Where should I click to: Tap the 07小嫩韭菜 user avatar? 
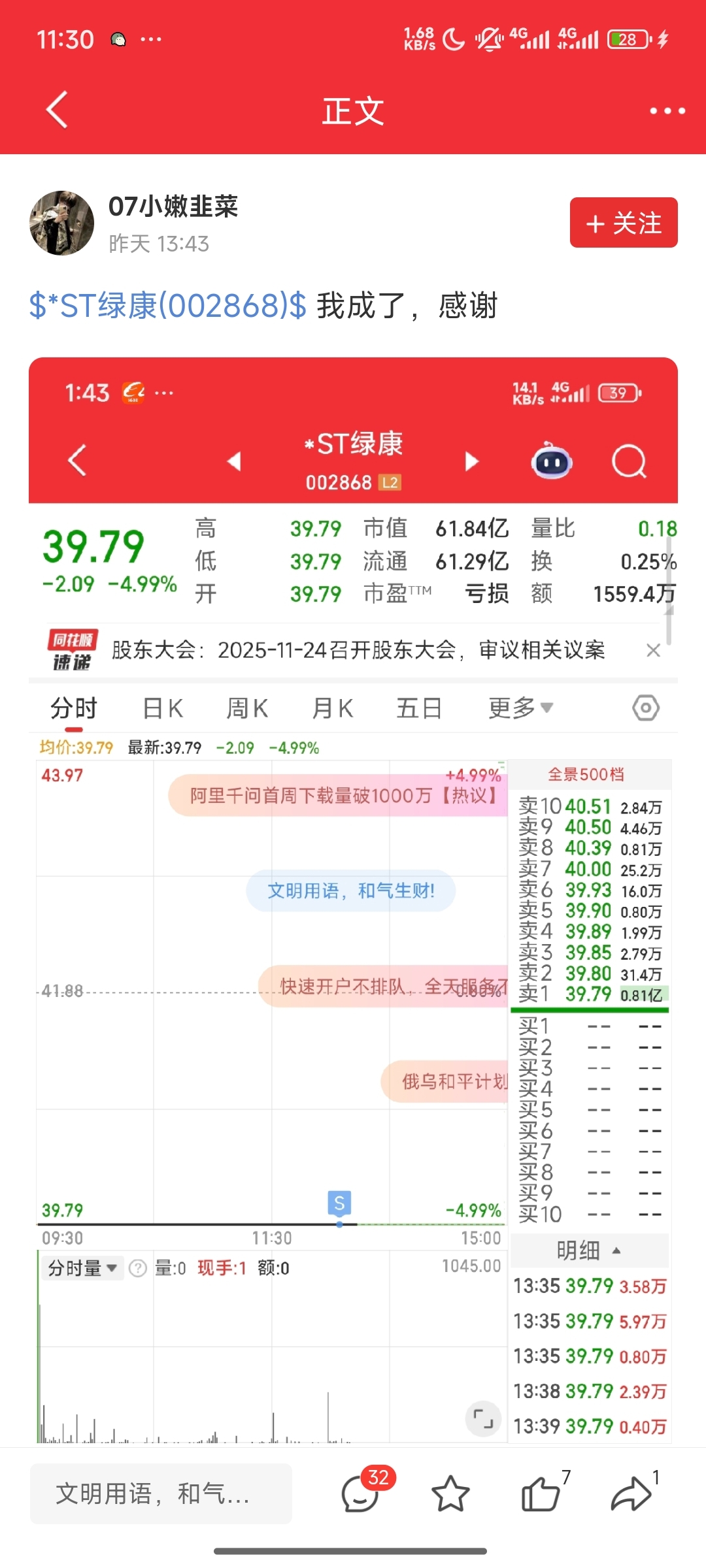pyautogui.click(x=62, y=223)
